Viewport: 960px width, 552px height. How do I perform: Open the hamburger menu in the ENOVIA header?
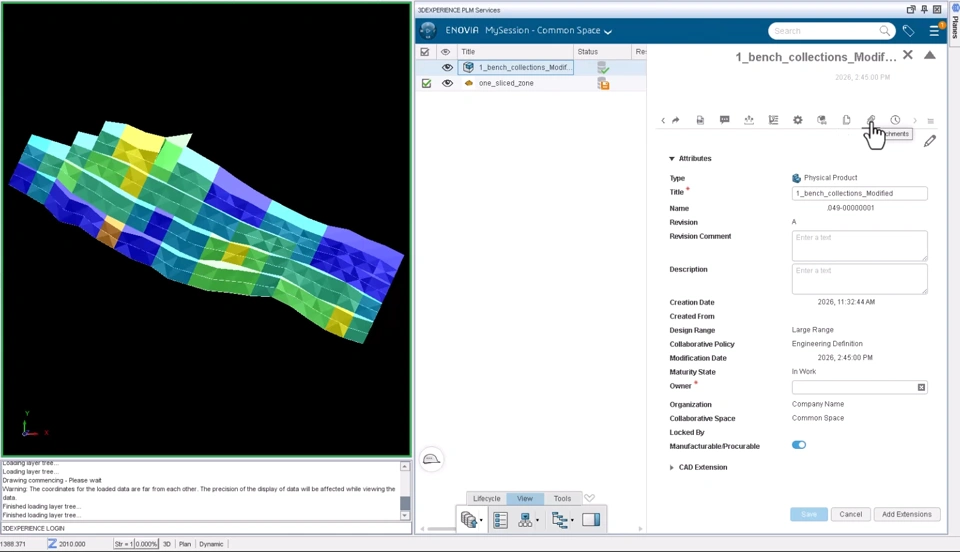click(934, 31)
